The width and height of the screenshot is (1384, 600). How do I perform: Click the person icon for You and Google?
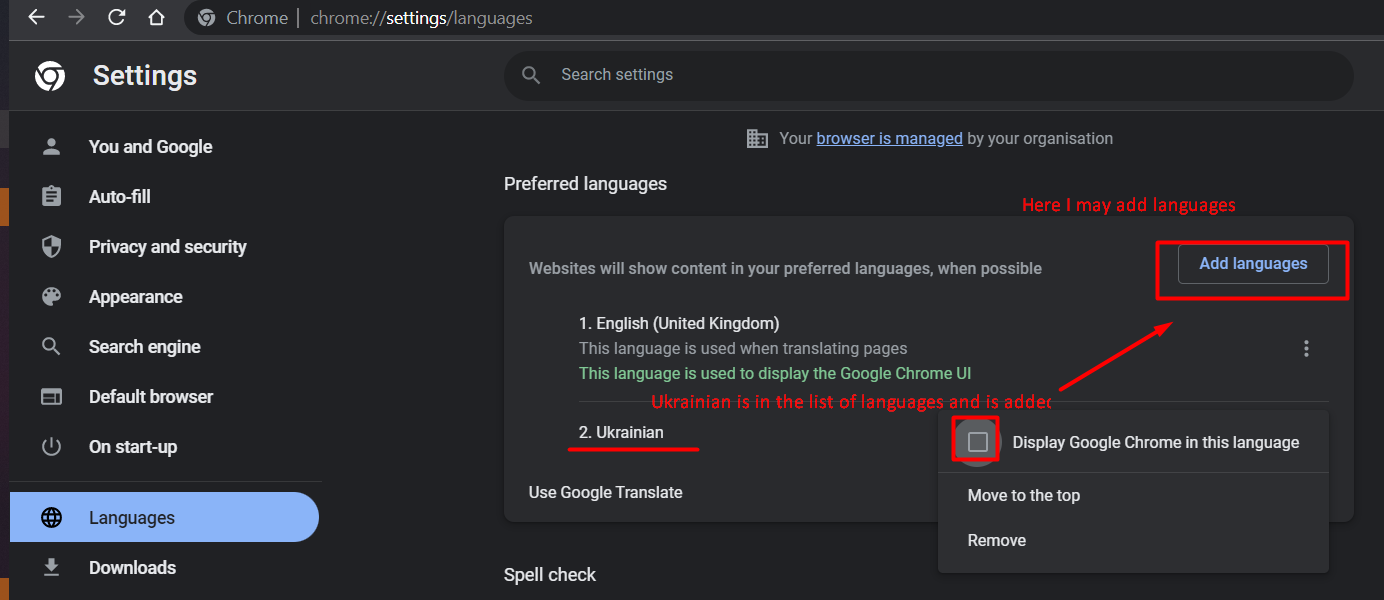pyautogui.click(x=51, y=147)
